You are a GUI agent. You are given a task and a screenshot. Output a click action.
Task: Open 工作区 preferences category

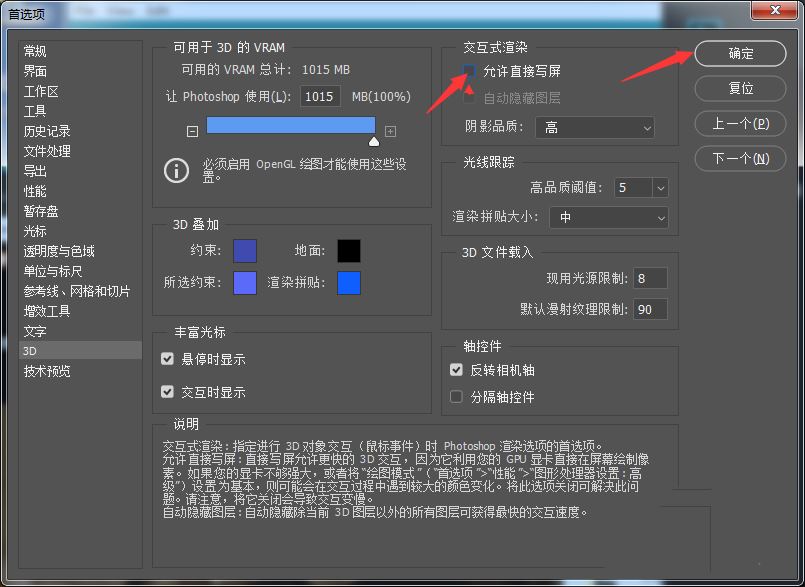pos(41,91)
